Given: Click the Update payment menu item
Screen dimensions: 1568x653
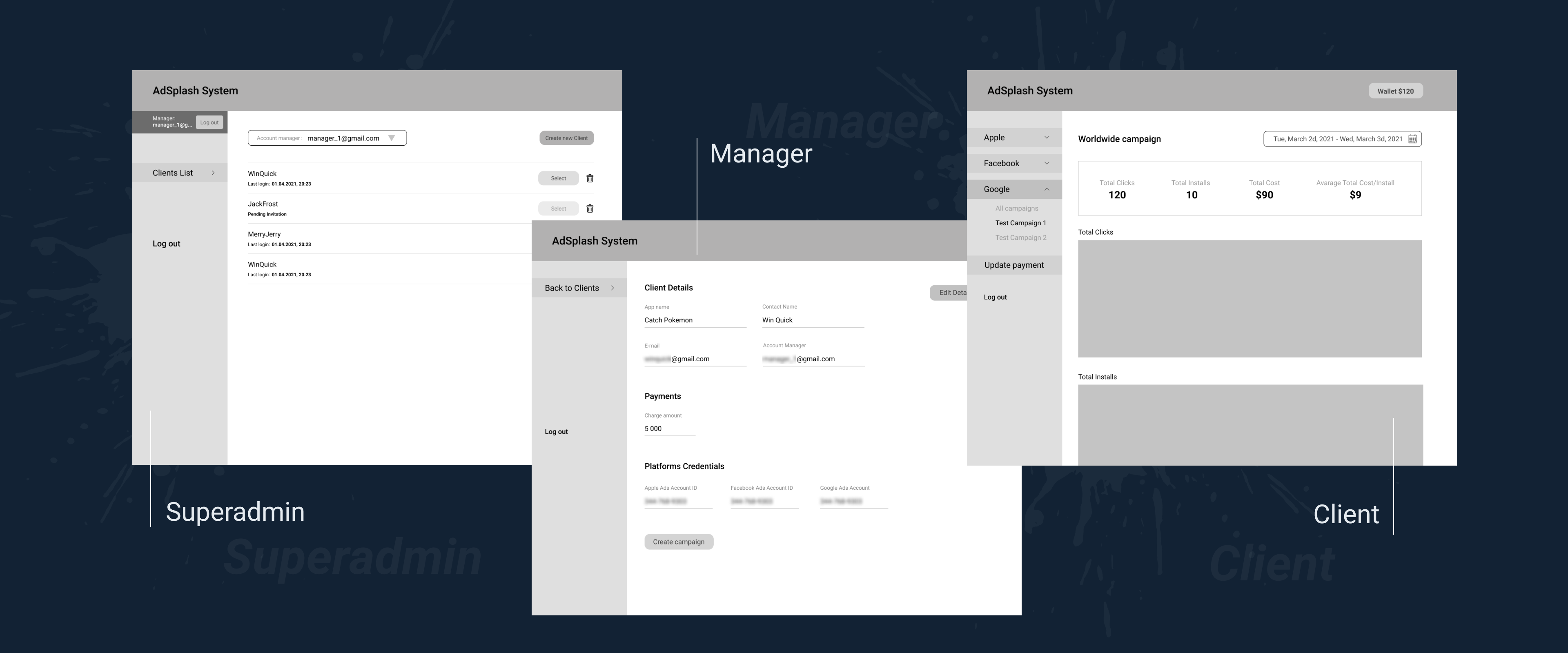Looking at the screenshot, I should 1013,265.
